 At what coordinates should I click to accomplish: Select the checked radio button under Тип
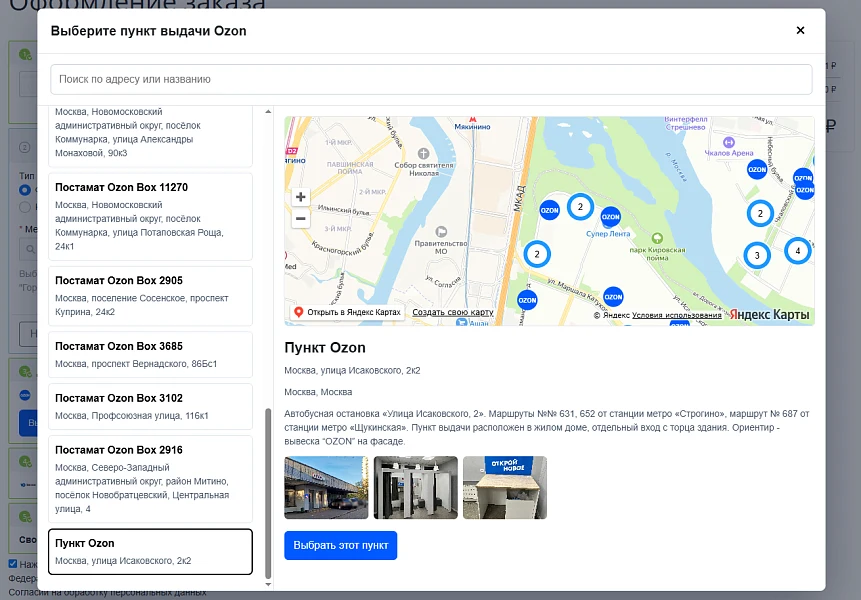(25, 190)
